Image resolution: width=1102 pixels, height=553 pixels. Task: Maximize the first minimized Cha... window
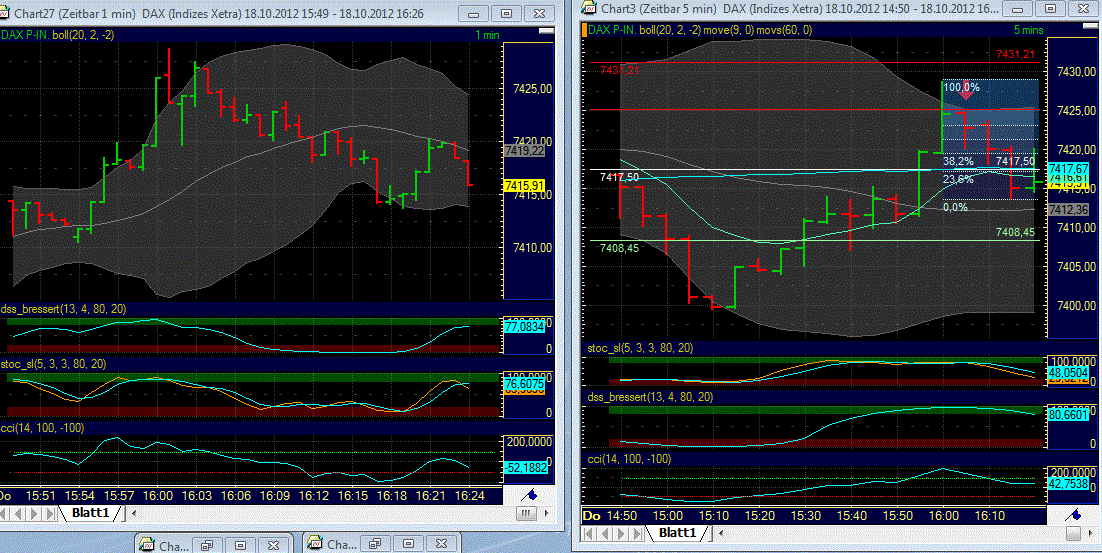tap(240, 545)
